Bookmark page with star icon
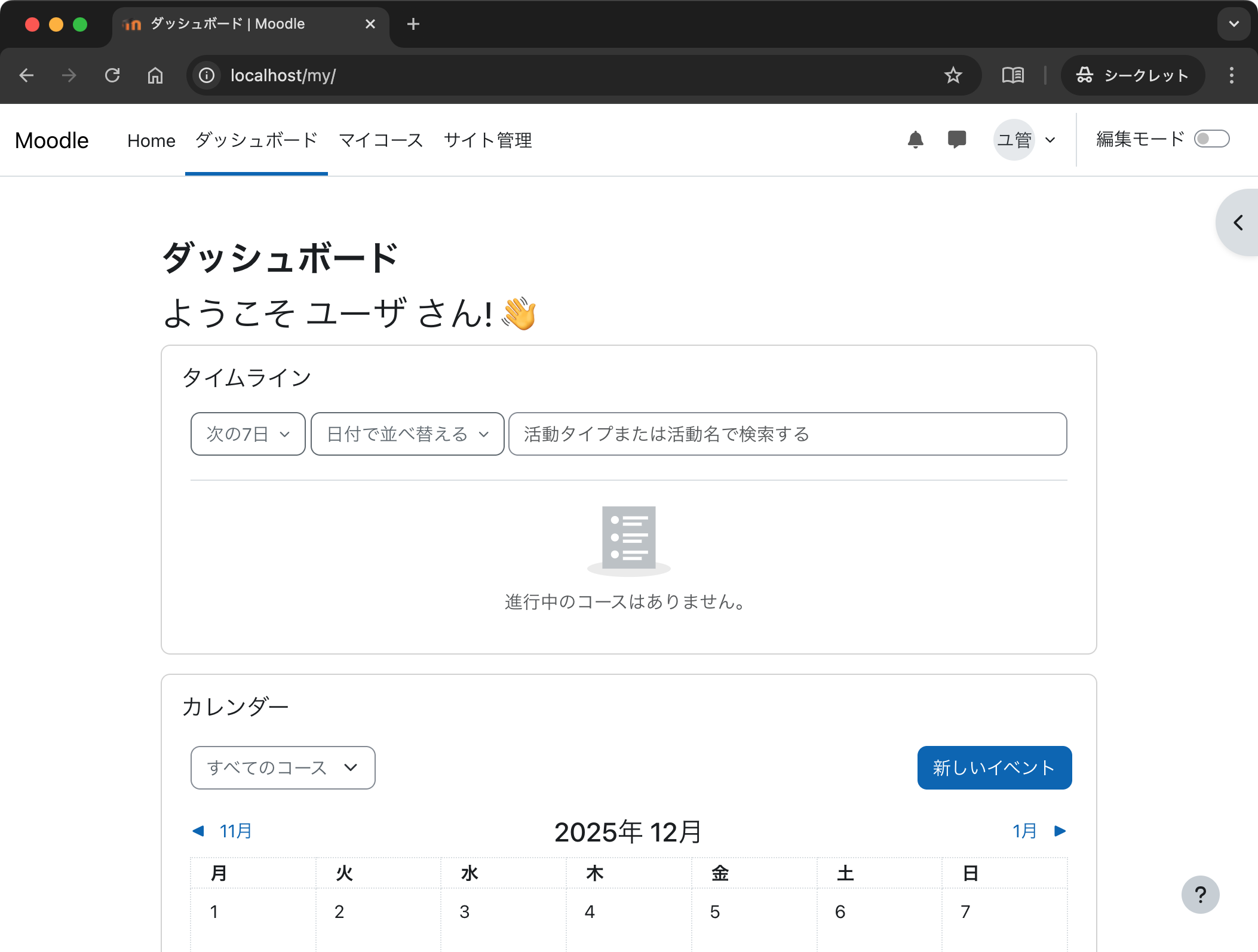Image resolution: width=1258 pixels, height=952 pixels. point(953,75)
